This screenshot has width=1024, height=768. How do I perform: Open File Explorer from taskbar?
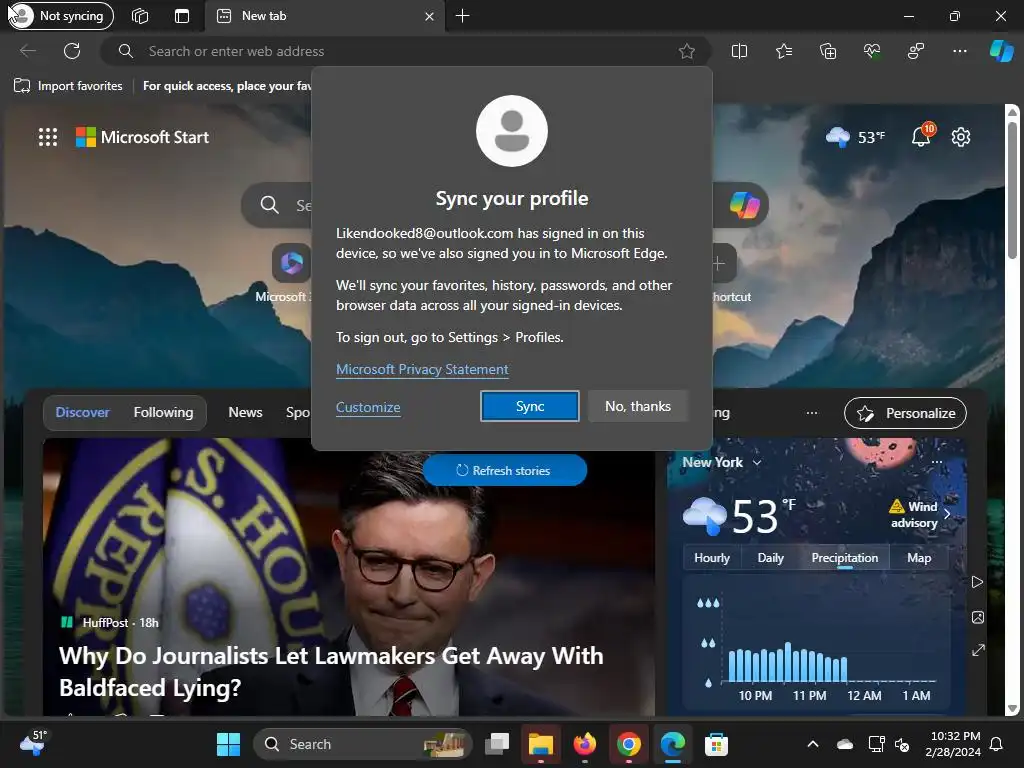(541, 744)
